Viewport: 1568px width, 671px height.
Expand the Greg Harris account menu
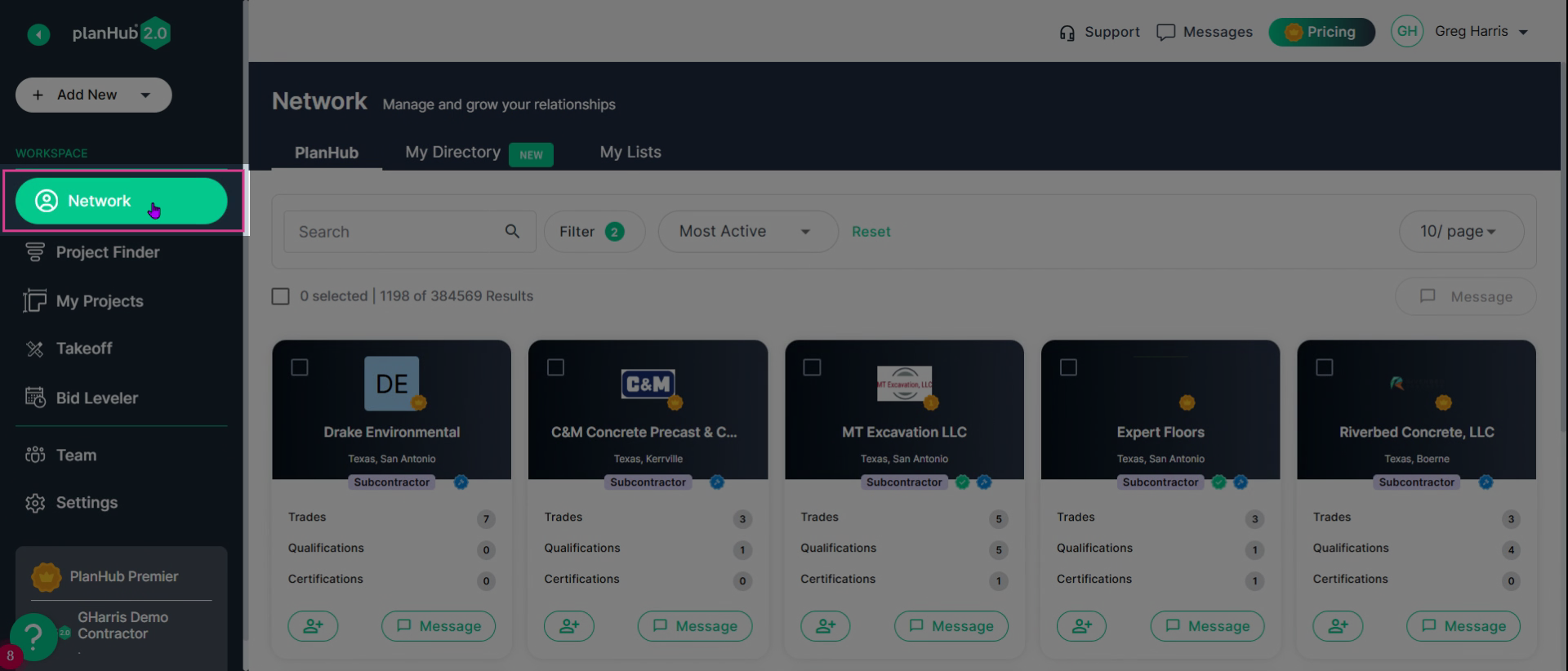1523,33
